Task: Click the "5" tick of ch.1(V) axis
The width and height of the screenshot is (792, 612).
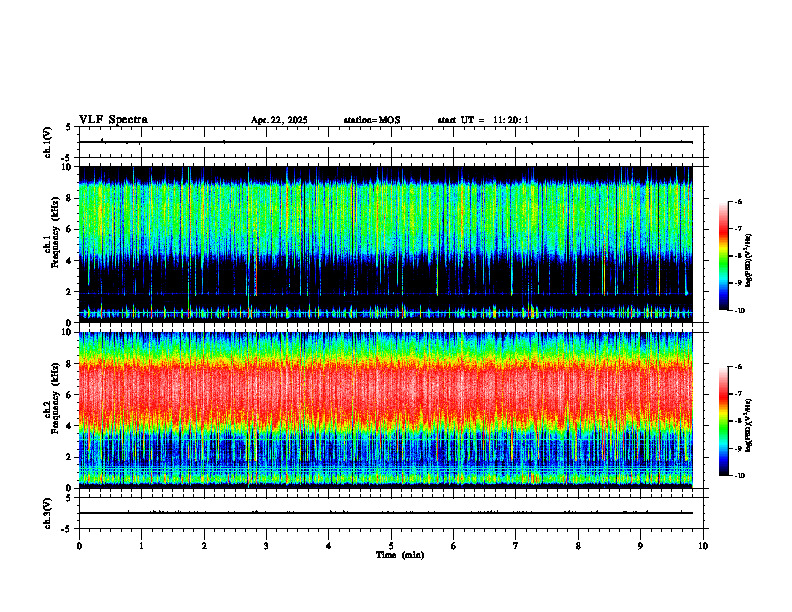Action: click(69, 127)
